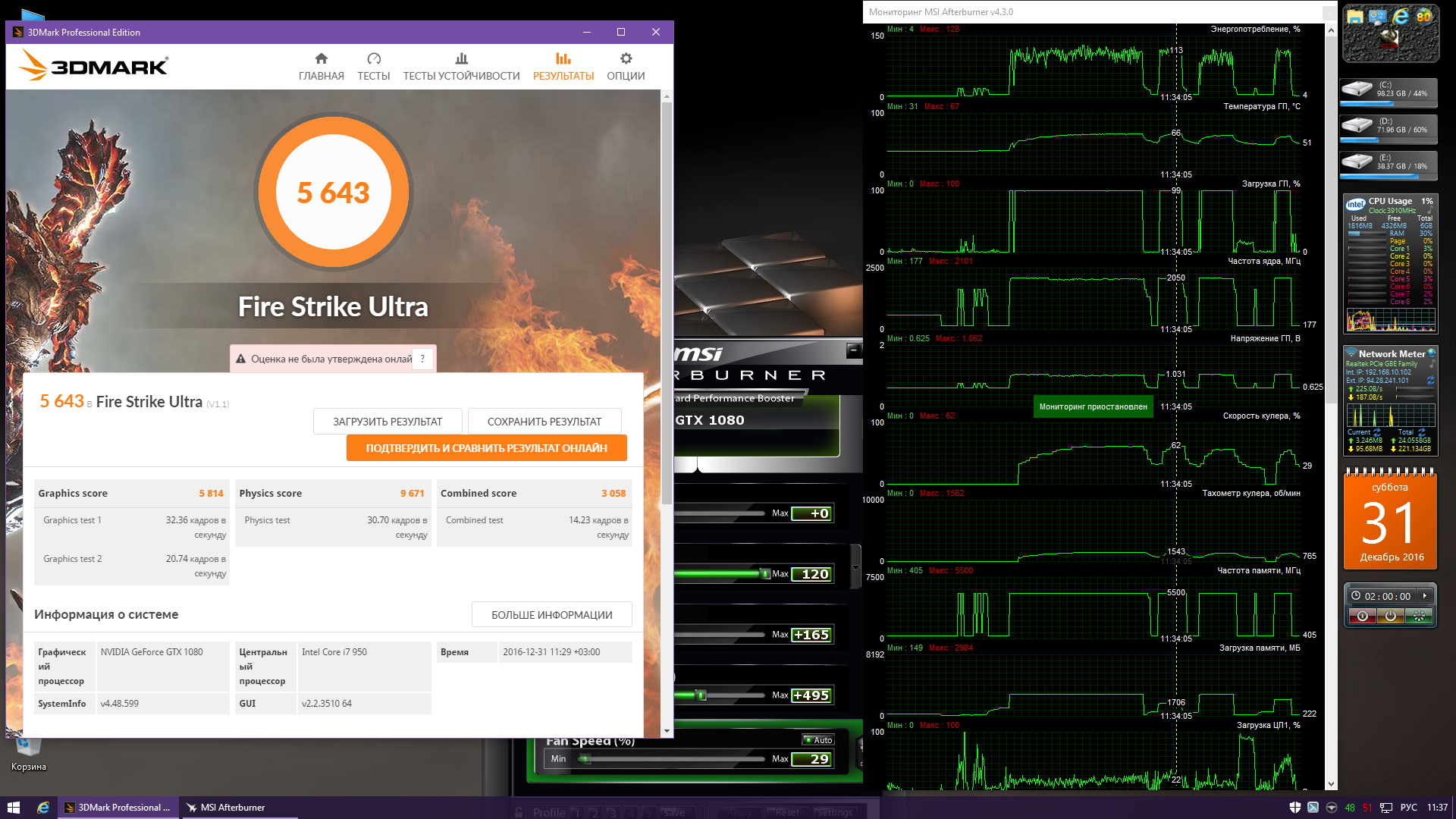Viewport: 1456px width, 819px height.
Task: Switch to the РЕЗУЛЬТАТЫ tab
Action: point(563,67)
